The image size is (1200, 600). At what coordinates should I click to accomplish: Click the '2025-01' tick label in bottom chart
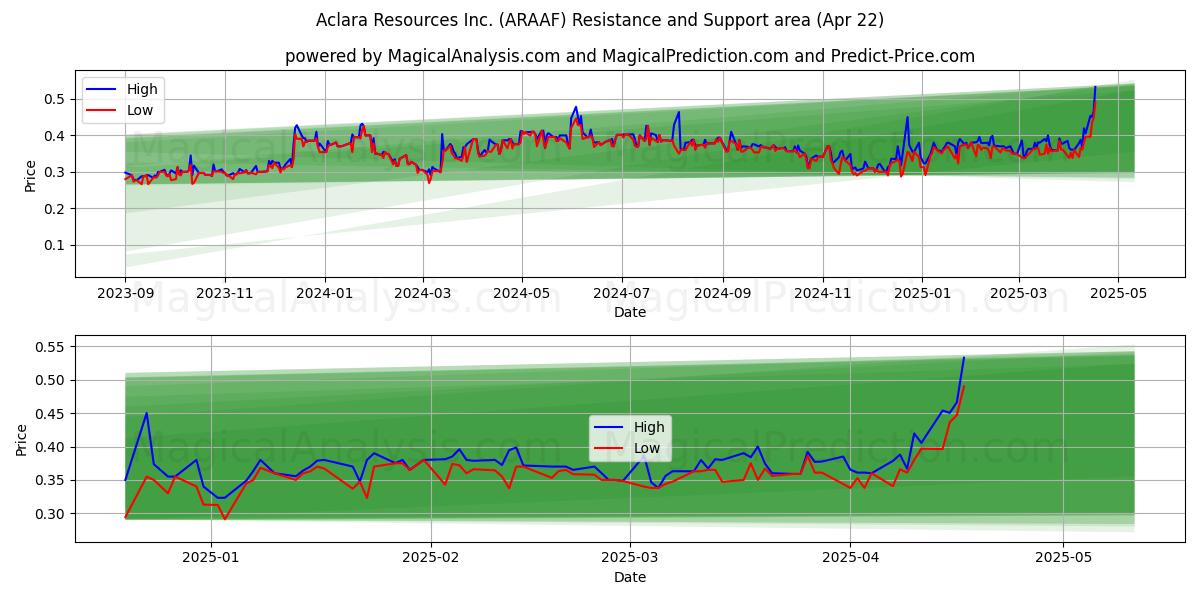[213, 559]
